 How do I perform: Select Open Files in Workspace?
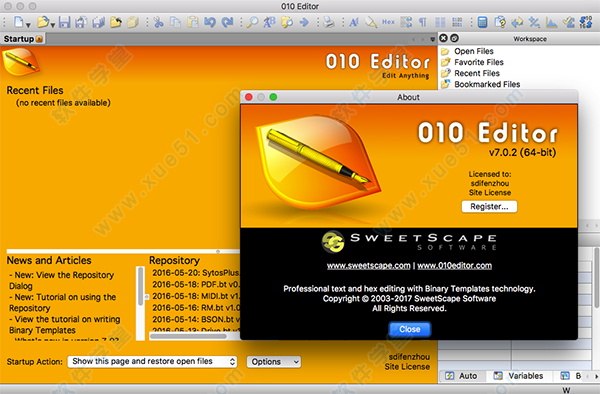coord(474,51)
